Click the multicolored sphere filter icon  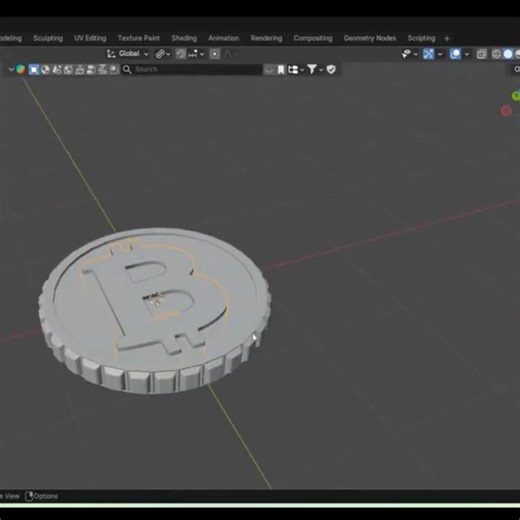21,69
